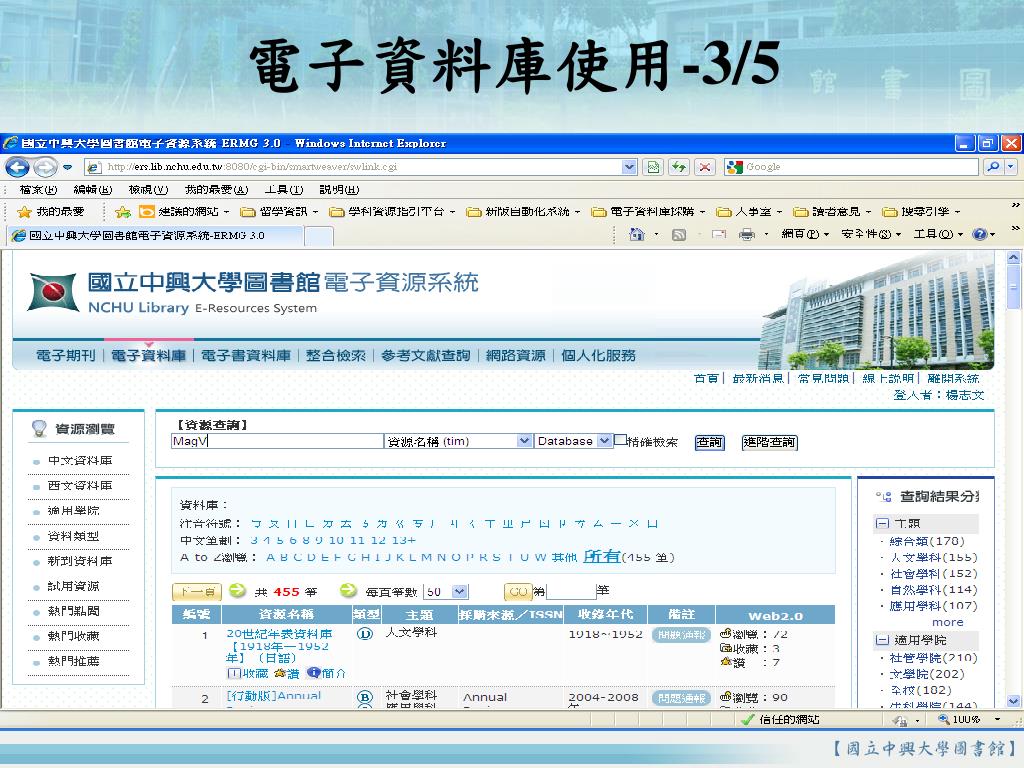Image resolution: width=1024 pixels, height=768 pixels.
Task: Click the Google search magnifier icon
Action: click(993, 167)
